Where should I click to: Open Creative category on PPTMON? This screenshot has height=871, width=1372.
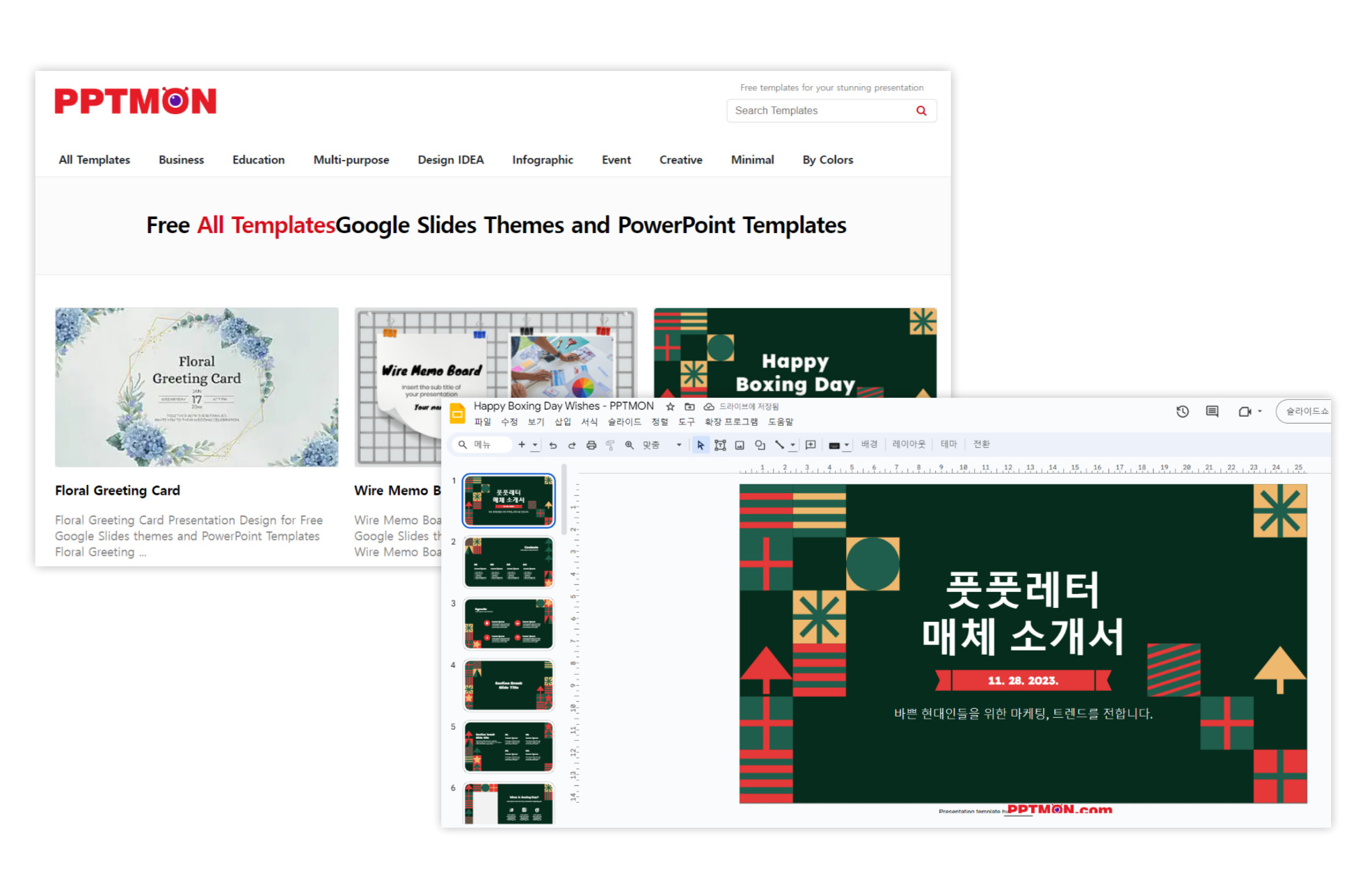click(x=681, y=160)
